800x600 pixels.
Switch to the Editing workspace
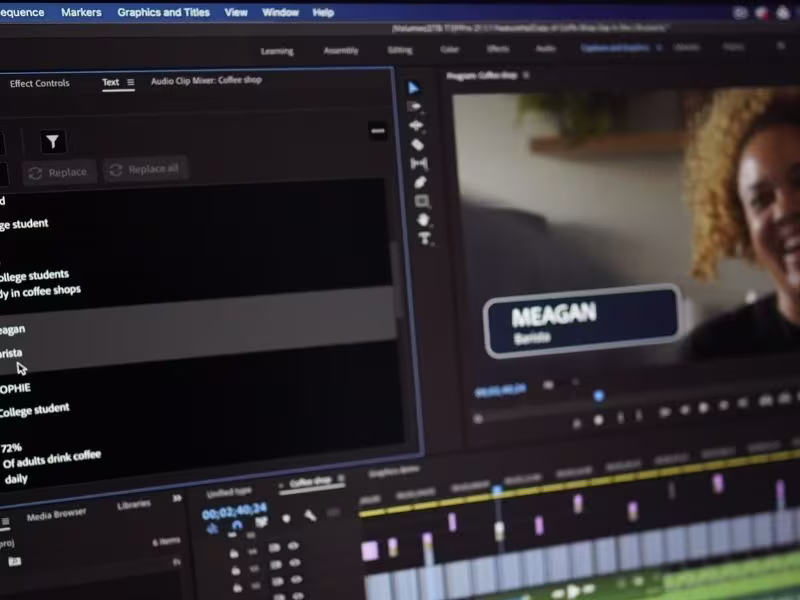(x=400, y=49)
